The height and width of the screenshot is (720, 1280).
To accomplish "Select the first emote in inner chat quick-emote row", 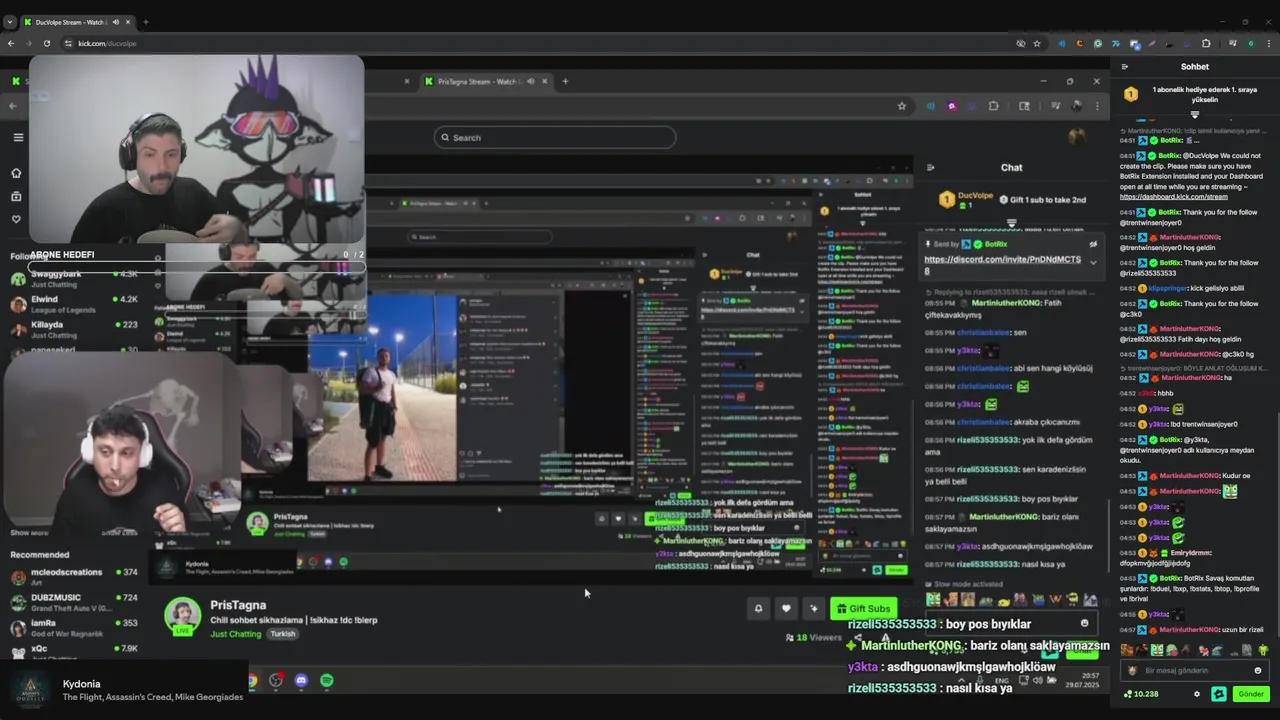I will [x=933, y=600].
